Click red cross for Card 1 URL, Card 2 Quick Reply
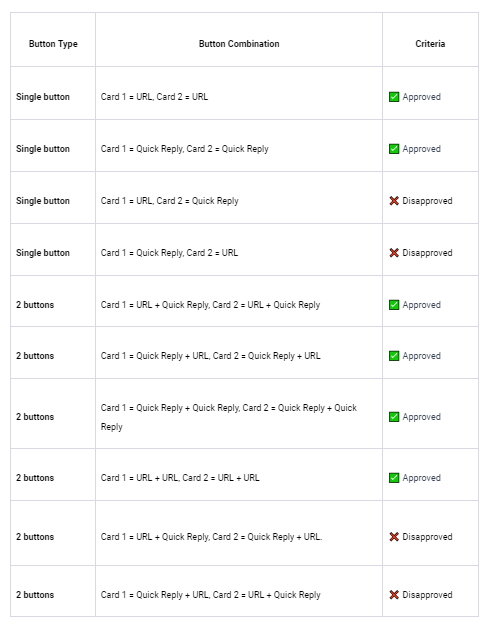The height and width of the screenshot is (630, 490). pyautogui.click(x=394, y=201)
